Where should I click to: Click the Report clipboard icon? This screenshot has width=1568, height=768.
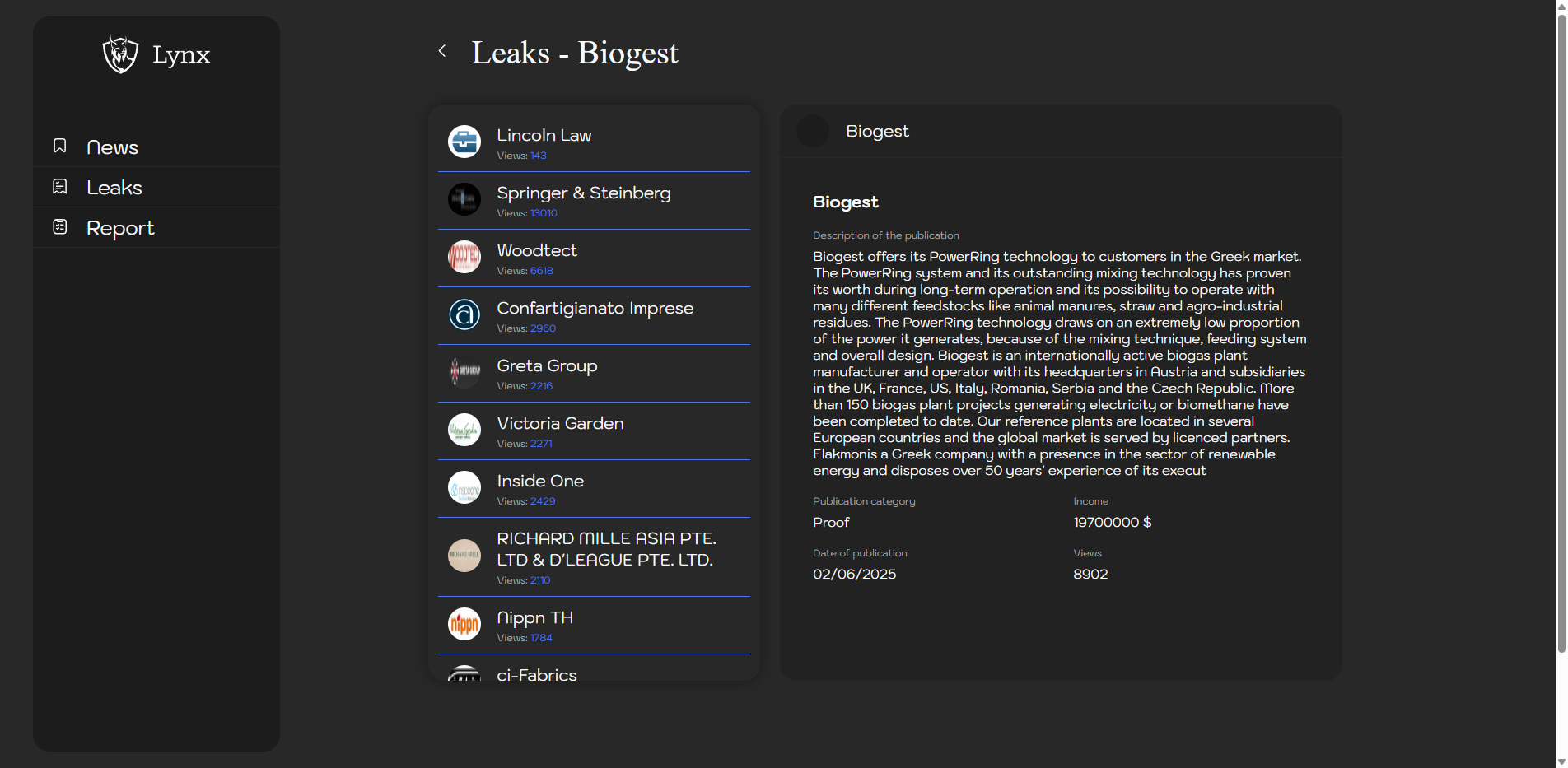[x=60, y=226]
